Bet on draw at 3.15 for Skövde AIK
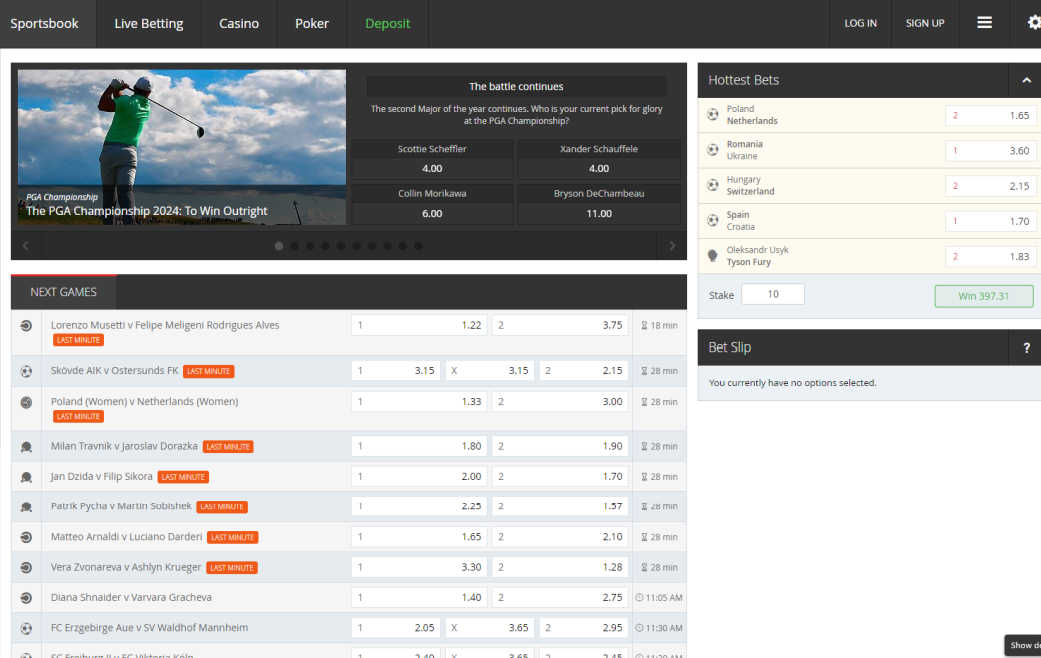 click(x=489, y=370)
